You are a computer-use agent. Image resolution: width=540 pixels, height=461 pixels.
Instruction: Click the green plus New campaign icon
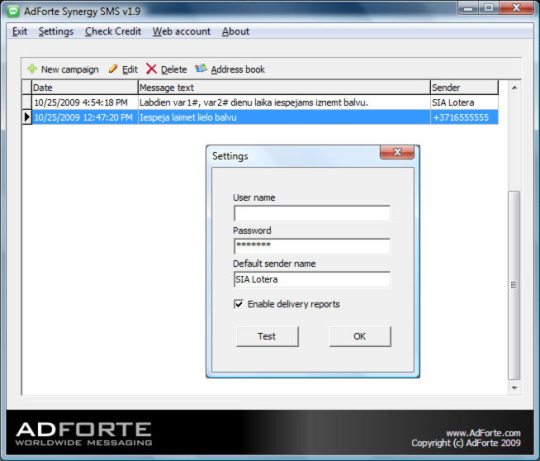click(32, 69)
